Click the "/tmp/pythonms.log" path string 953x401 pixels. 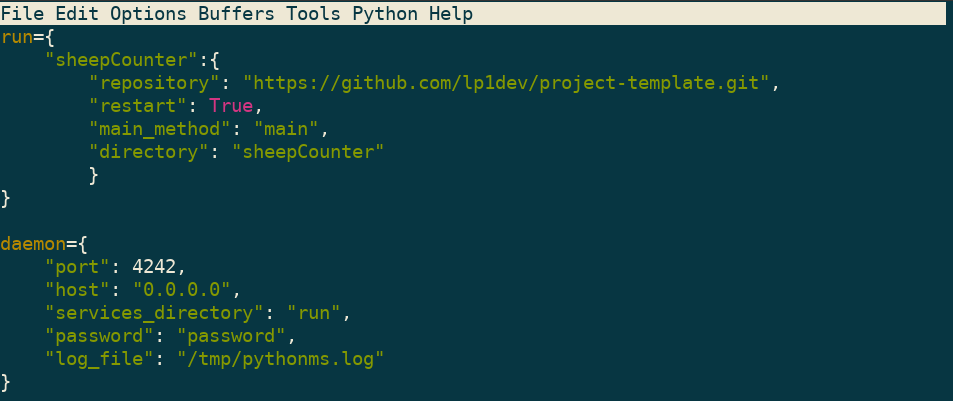[x=280, y=359]
